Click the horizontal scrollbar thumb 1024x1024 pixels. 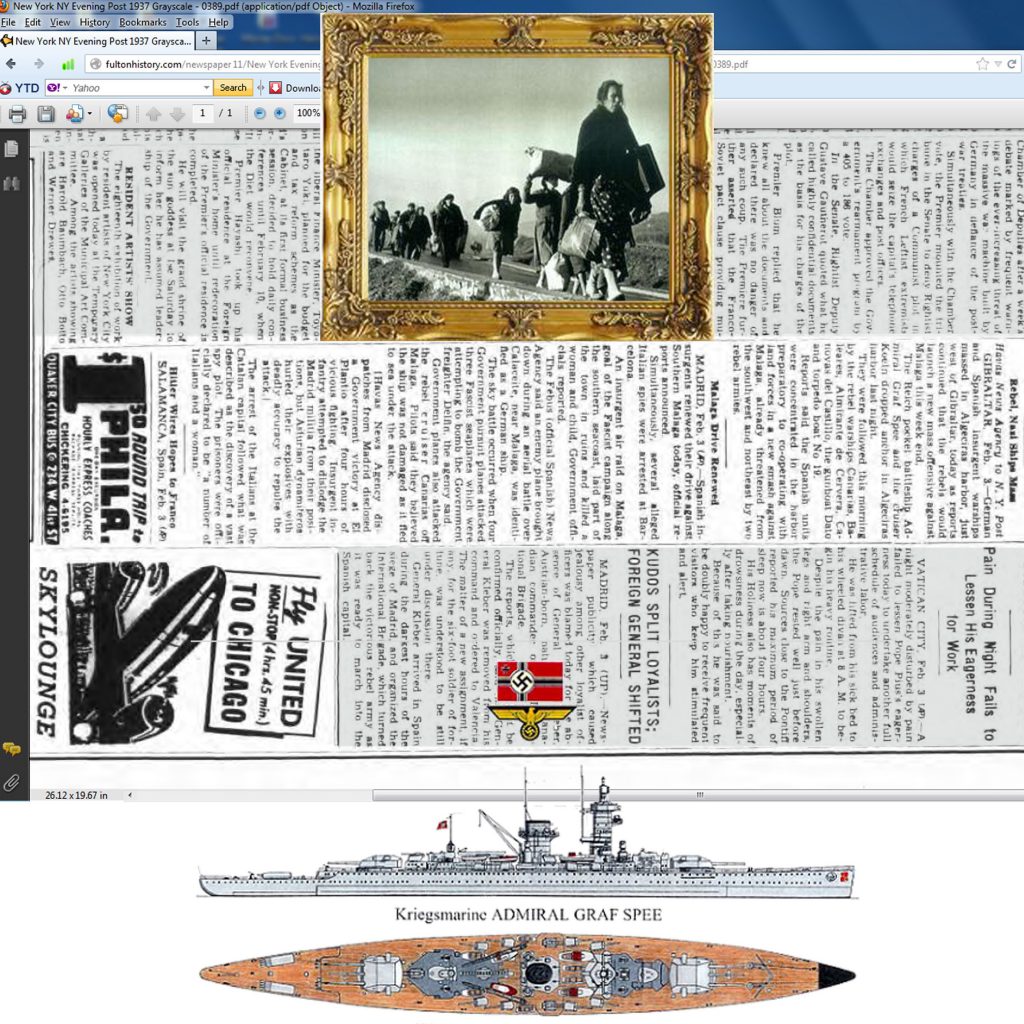698,795
